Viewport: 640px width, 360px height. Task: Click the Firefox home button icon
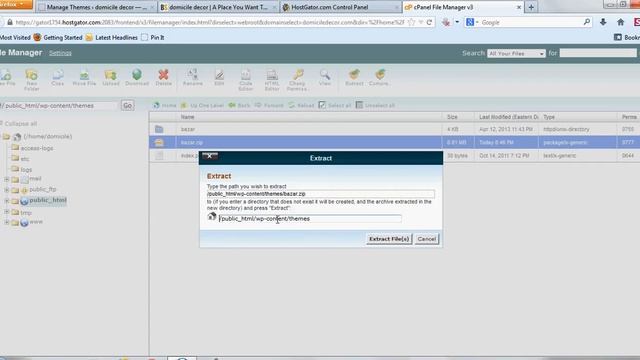(x=620, y=22)
